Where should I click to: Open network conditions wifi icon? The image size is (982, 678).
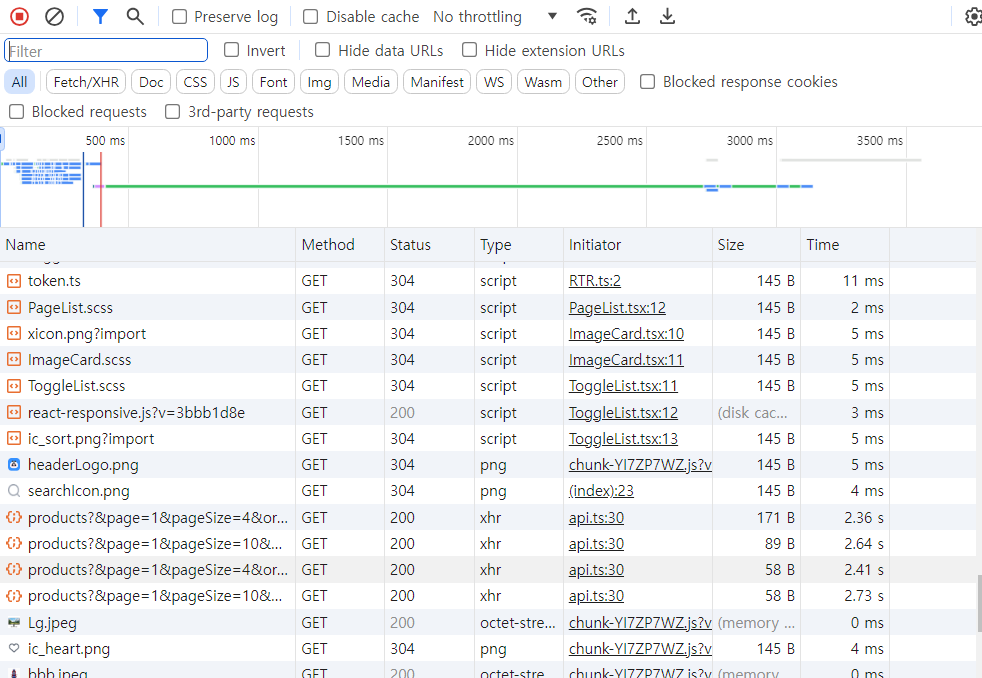[x=586, y=16]
